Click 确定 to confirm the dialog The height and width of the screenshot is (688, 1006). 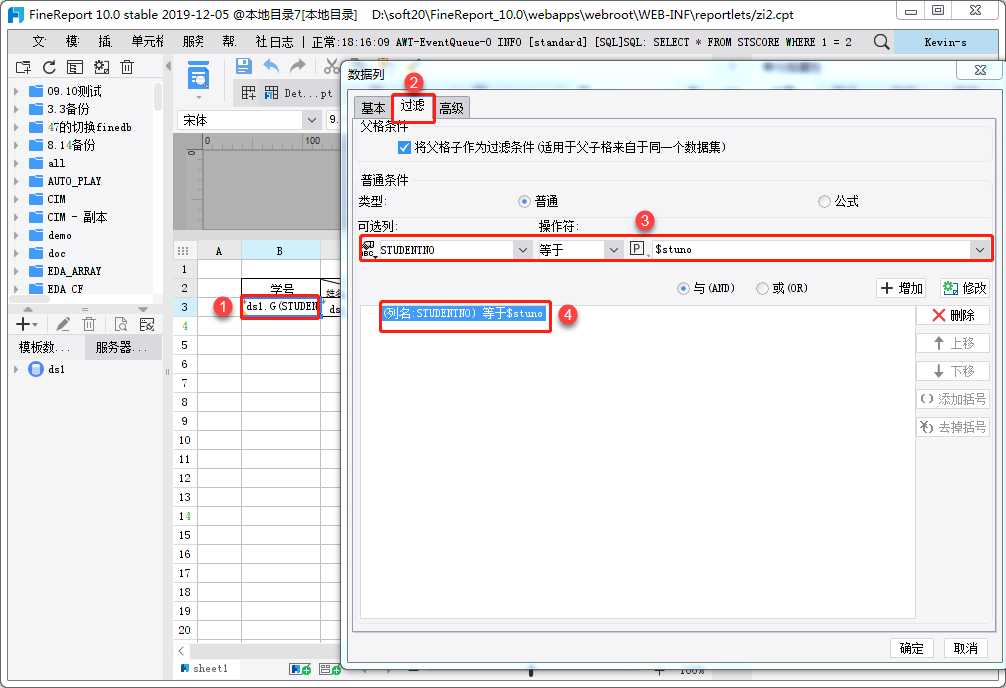click(x=911, y=648)
